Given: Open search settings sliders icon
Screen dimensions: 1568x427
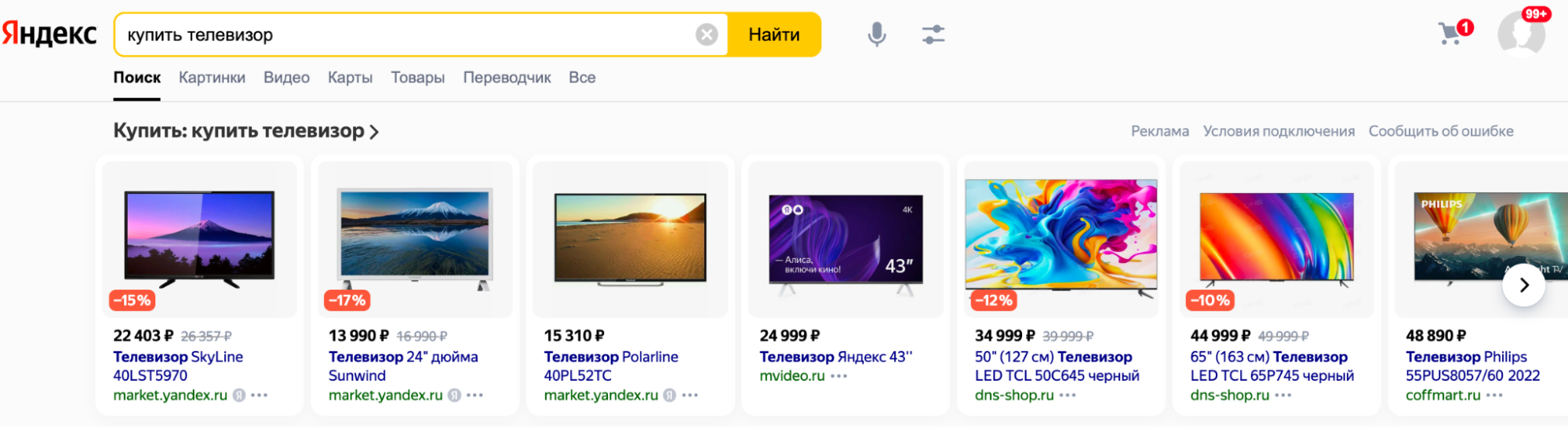Looking at the screenshot, I should point(933,35).
